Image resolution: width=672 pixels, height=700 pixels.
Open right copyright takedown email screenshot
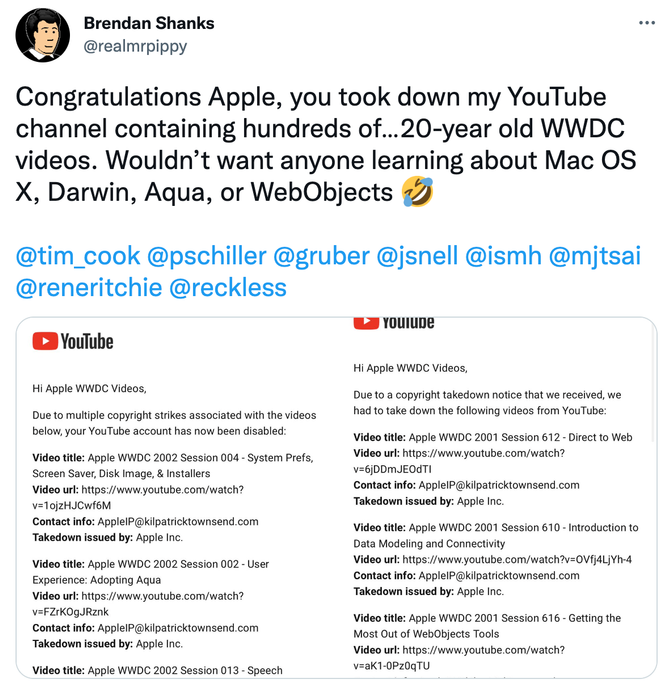click(497, 498)
